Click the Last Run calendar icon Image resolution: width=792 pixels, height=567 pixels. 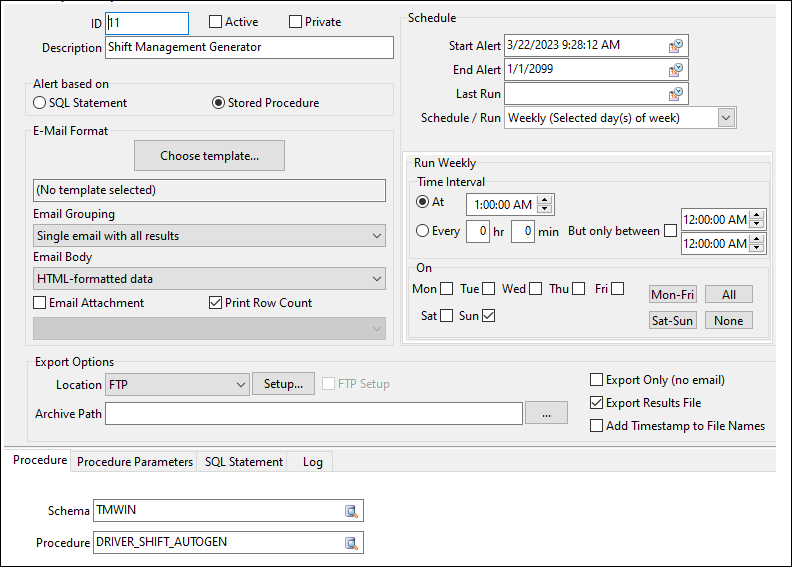click(x=676, y=93)
